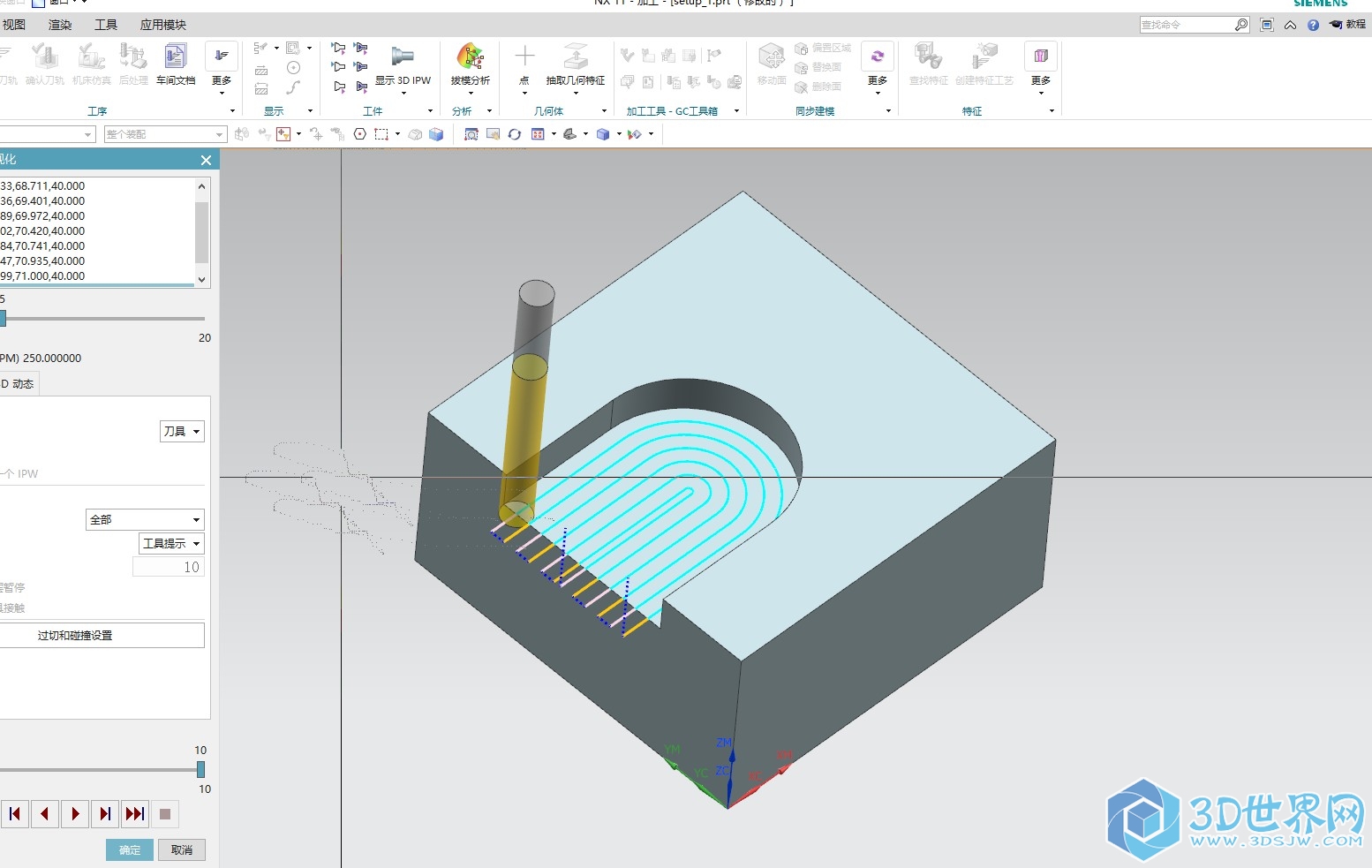Open the 刀具 display dropdown
The width and height of the screenshot is (1372, 868).
click(x=183, y=432)
